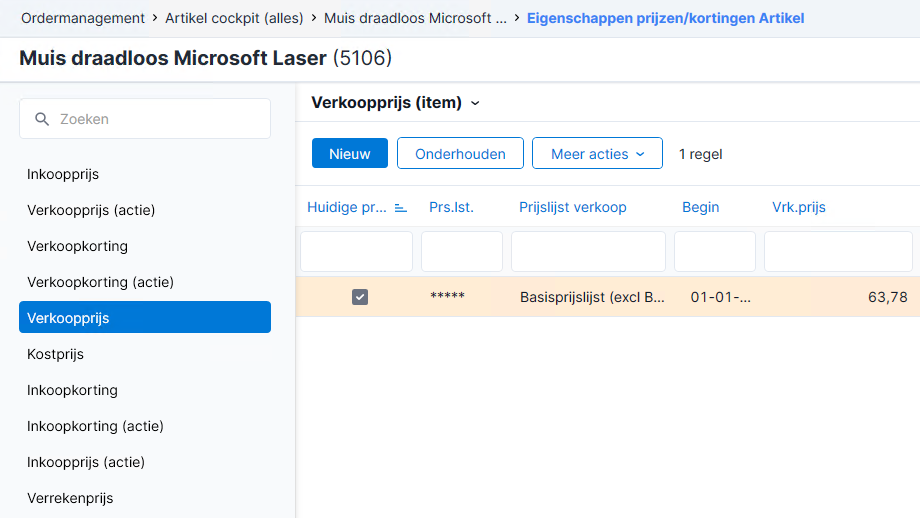The image size is (920, 518).
Task: Open Artikel cockpit (alles) breadcrumb
Action: 234,18
